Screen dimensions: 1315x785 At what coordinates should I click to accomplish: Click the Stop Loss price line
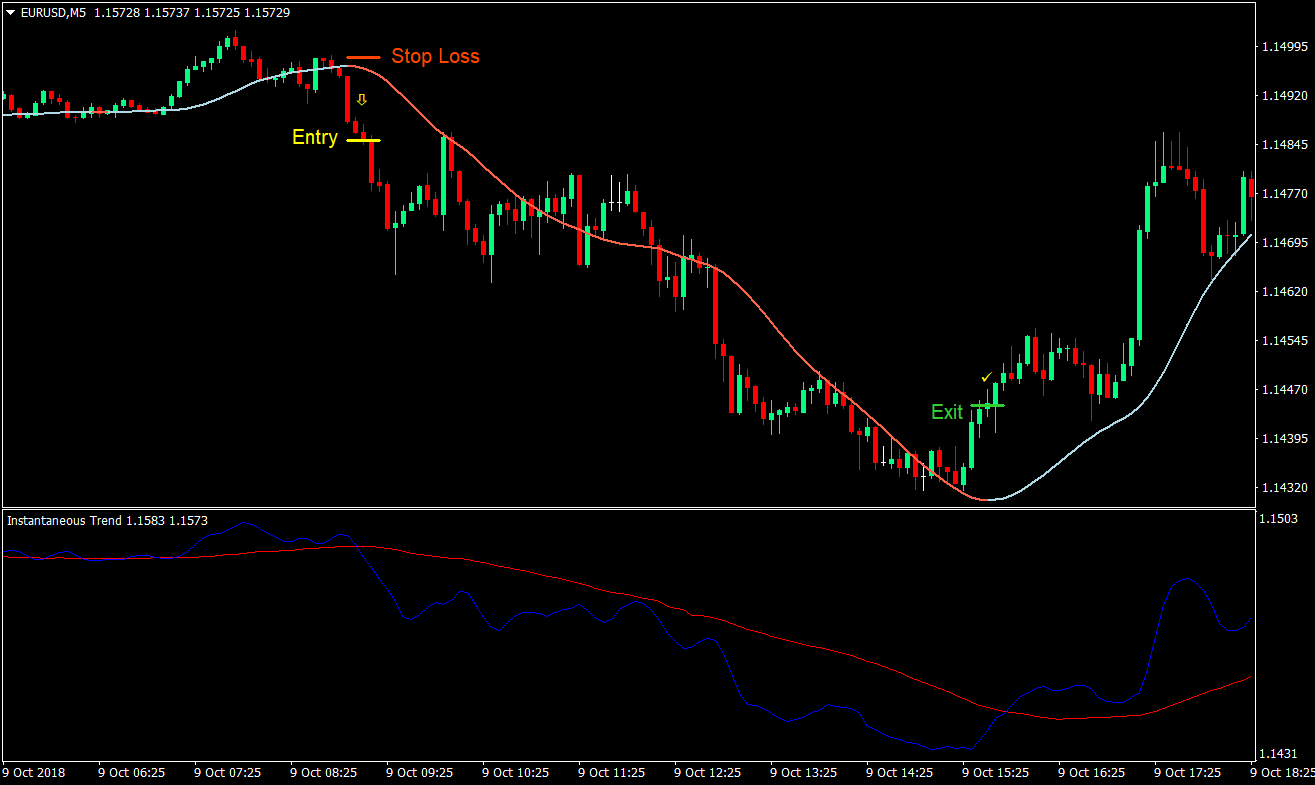point(363,57)
